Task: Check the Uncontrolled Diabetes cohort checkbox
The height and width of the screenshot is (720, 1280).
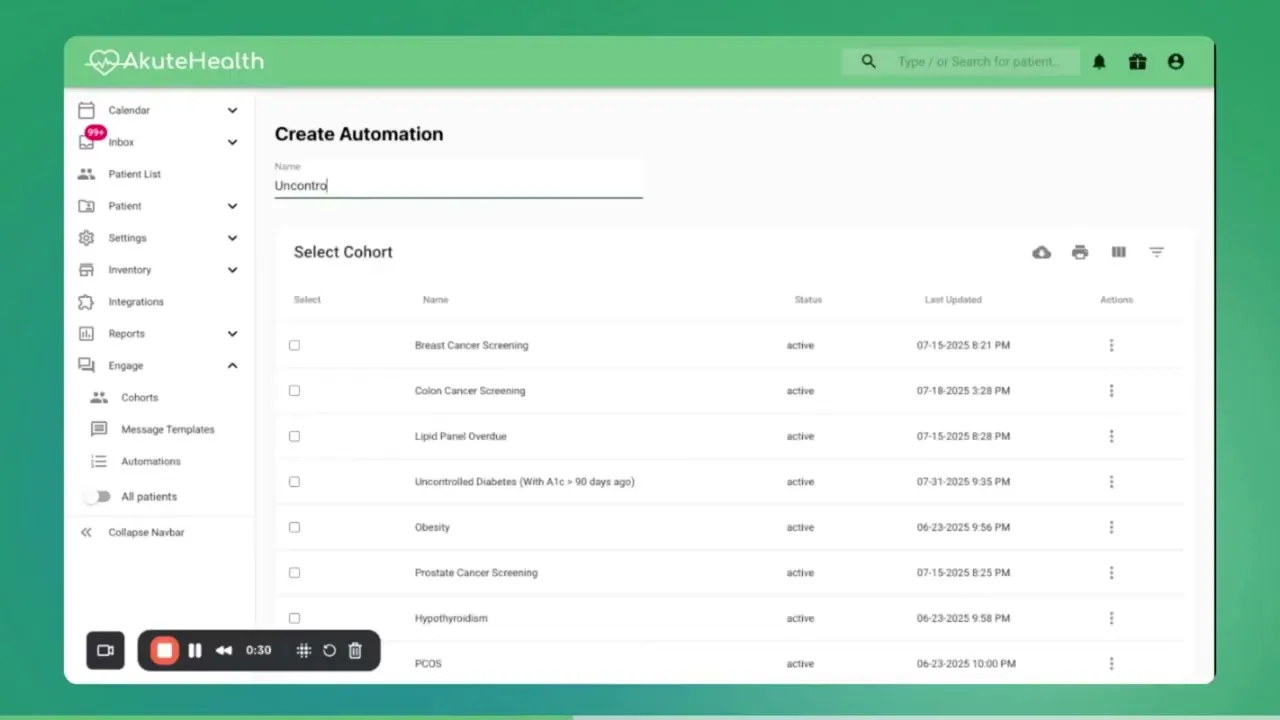Action: 294,482
